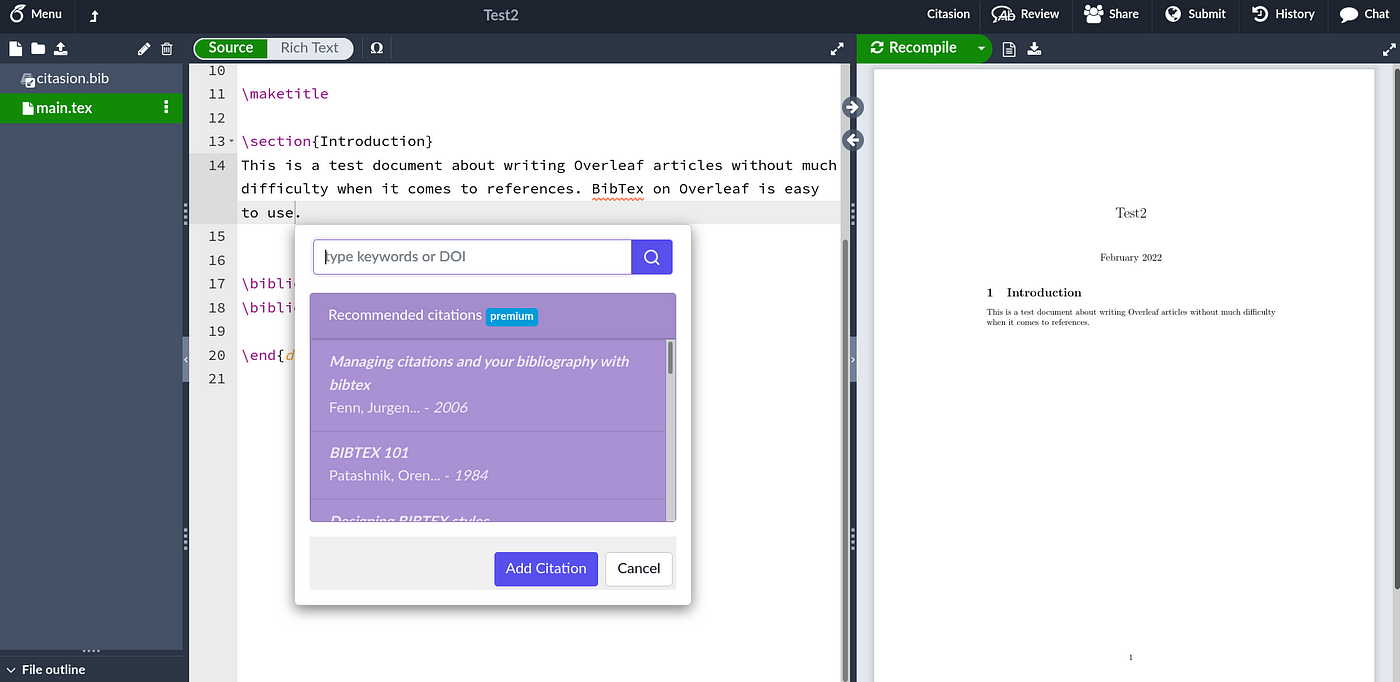Create a new file with file icon

15,48
